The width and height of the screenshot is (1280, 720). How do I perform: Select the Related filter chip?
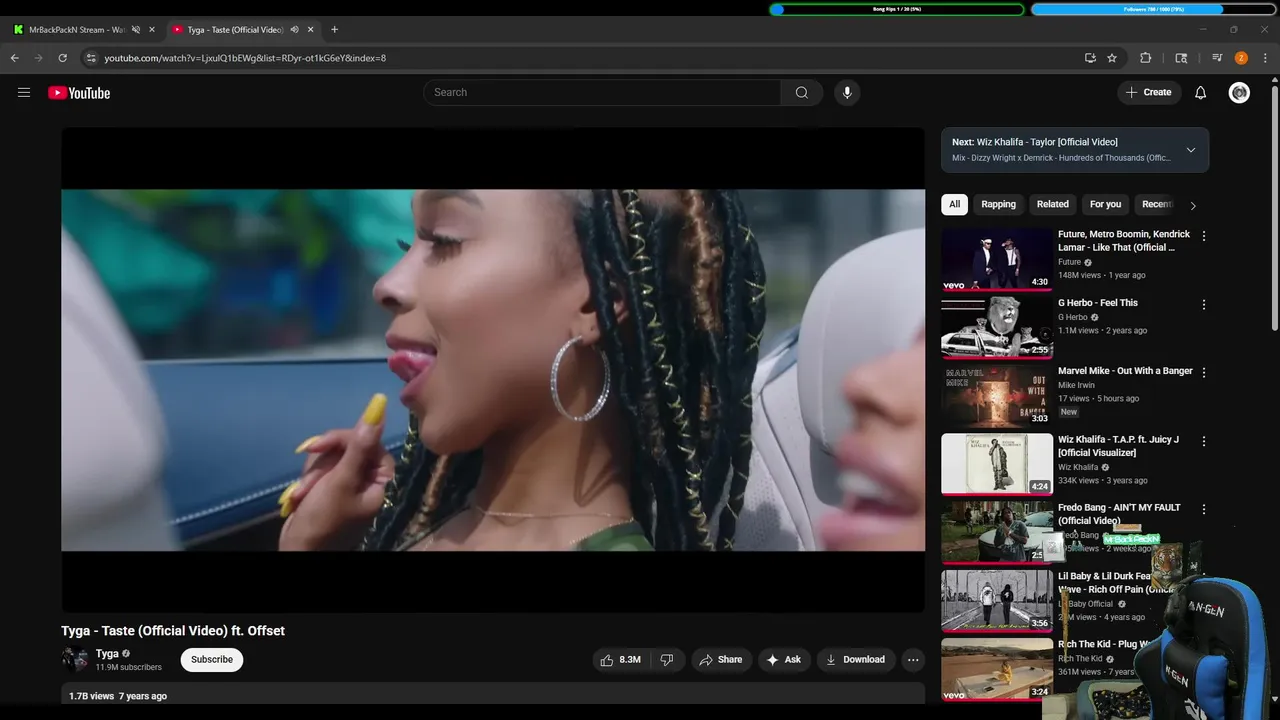pyautogui.click(x=1052, y=204)
